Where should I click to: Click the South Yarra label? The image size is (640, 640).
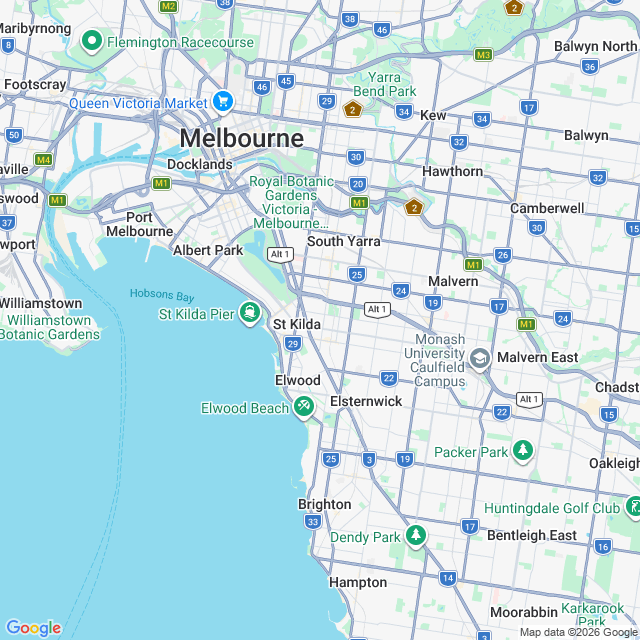344,241
